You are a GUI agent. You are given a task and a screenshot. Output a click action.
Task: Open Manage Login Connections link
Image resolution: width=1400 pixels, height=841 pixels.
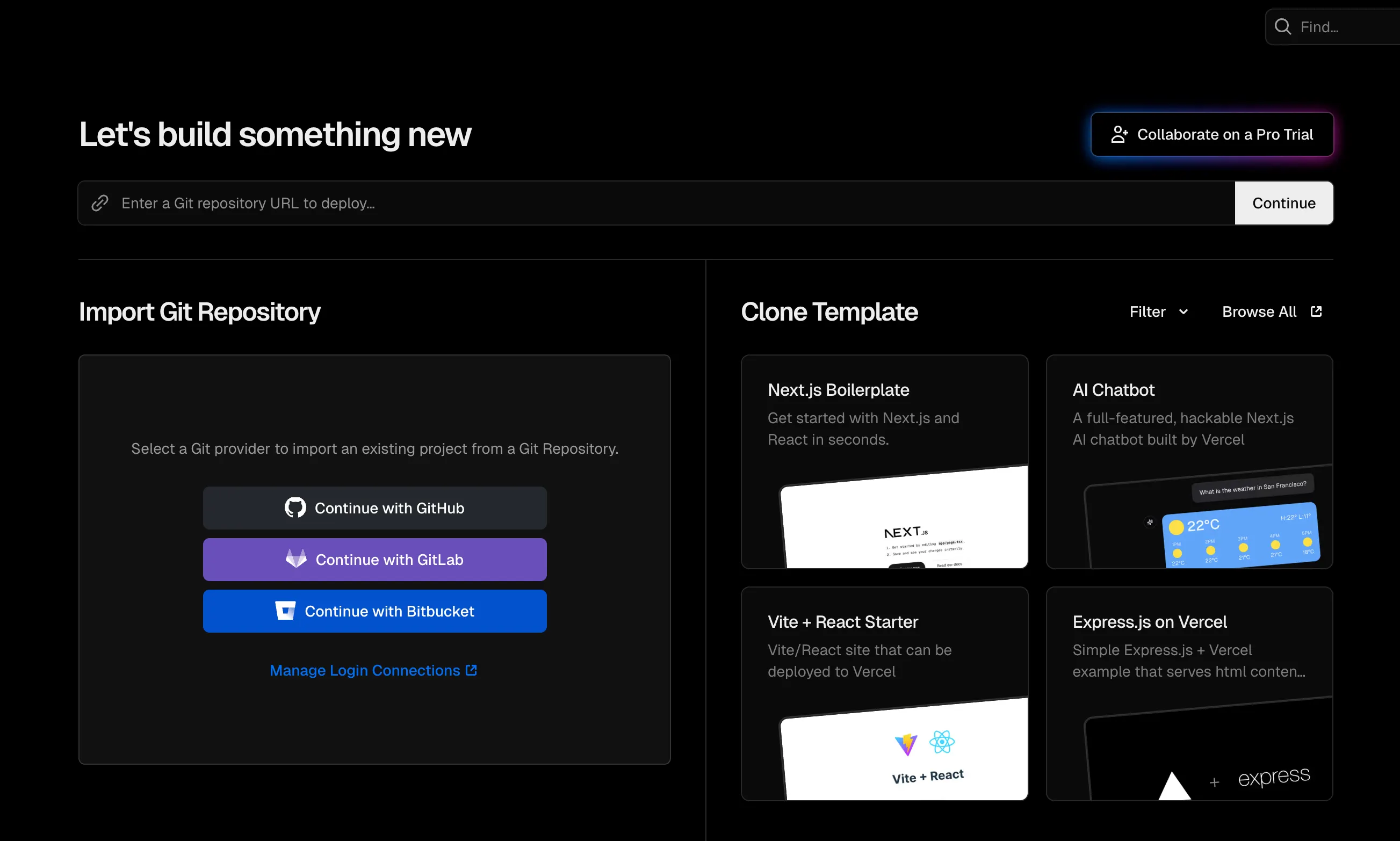pos(364,670)
